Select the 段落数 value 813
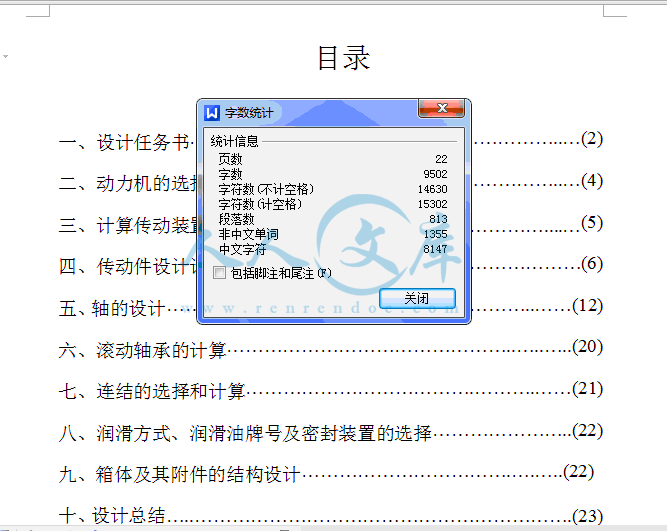This screenshot has width=667, height=531. coord(438,219)
